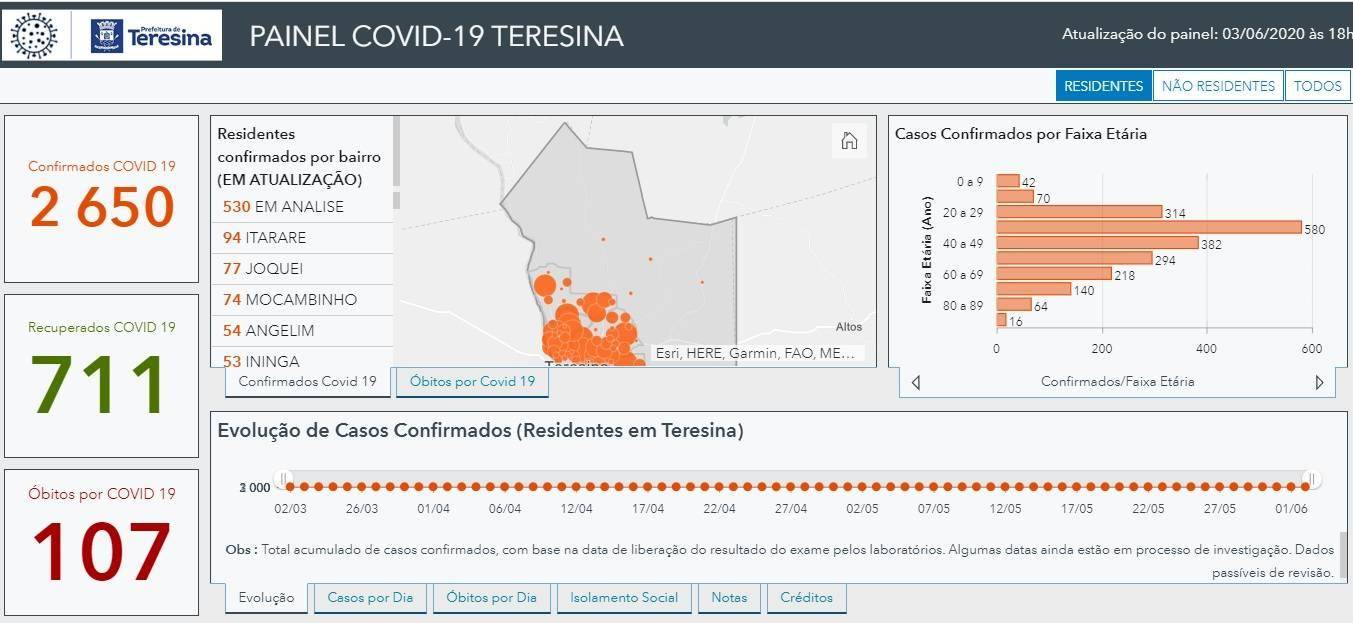Image resolution: width=1353 pixels, height=623 pixels.
Task: Go to previous age chart arrow
Action: (x=916, y=382)
